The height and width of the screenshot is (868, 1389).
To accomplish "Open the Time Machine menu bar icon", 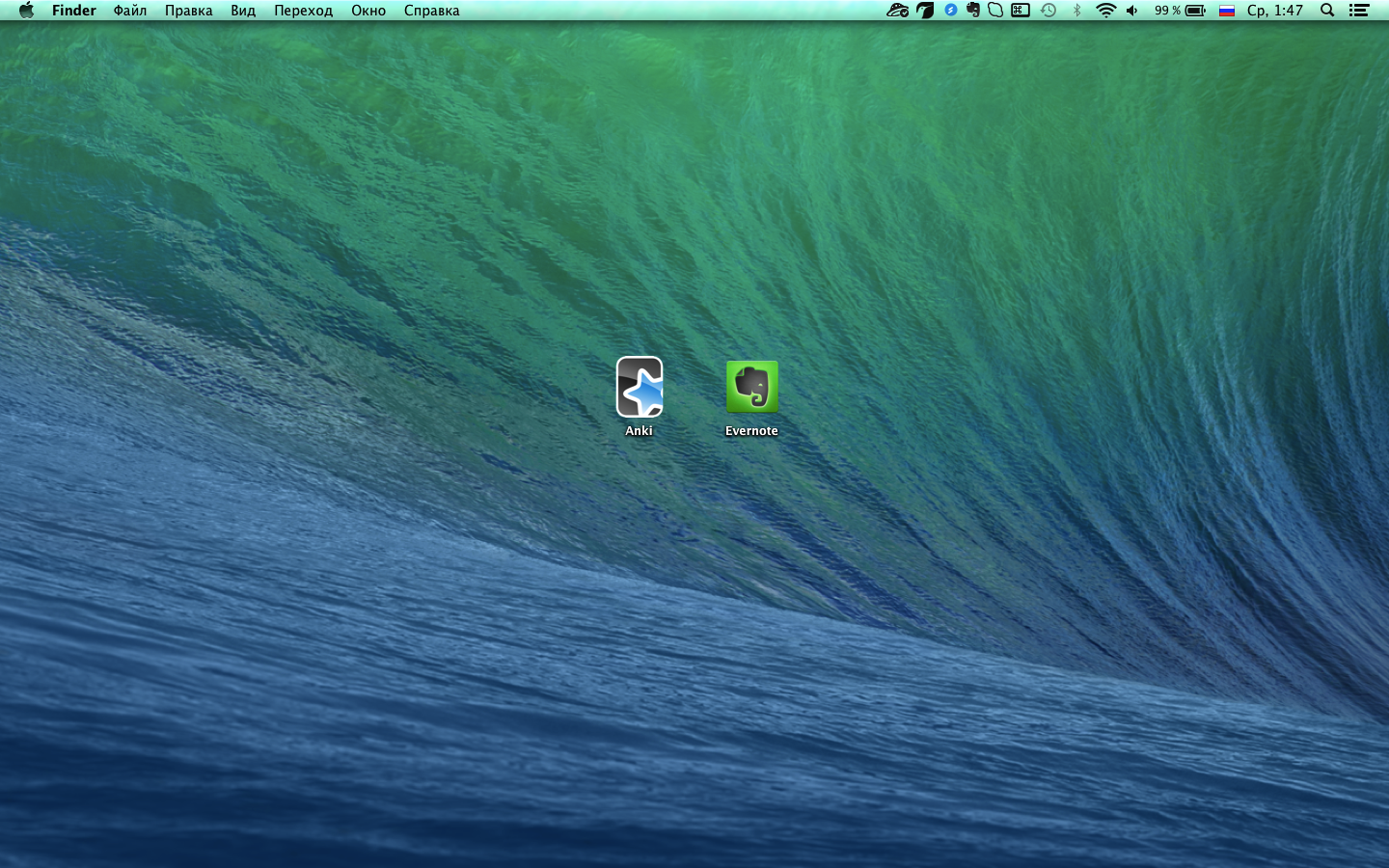I will click(1049, 11).
